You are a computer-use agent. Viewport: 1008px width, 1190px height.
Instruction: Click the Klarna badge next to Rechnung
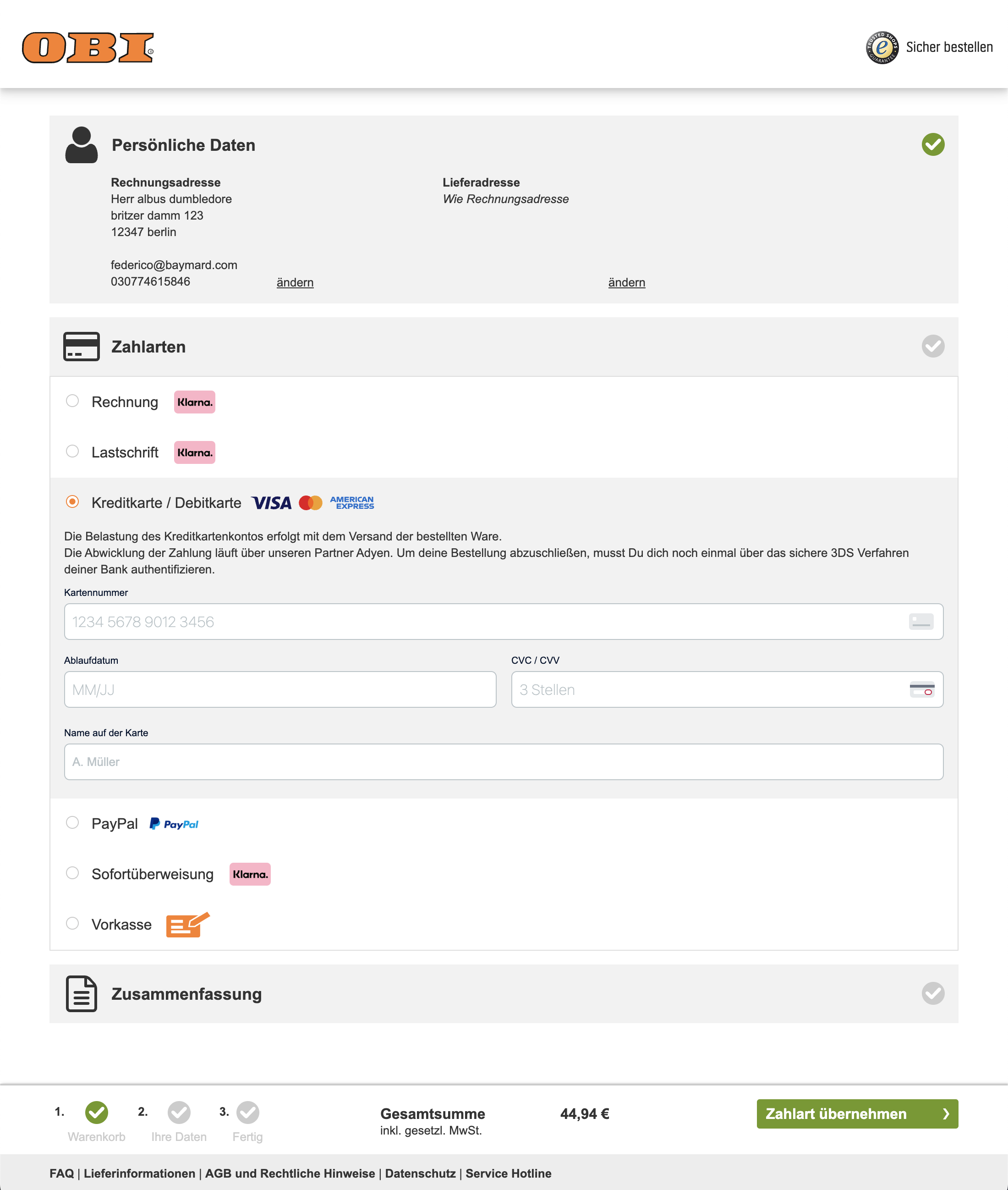click(x=194, y=402)
